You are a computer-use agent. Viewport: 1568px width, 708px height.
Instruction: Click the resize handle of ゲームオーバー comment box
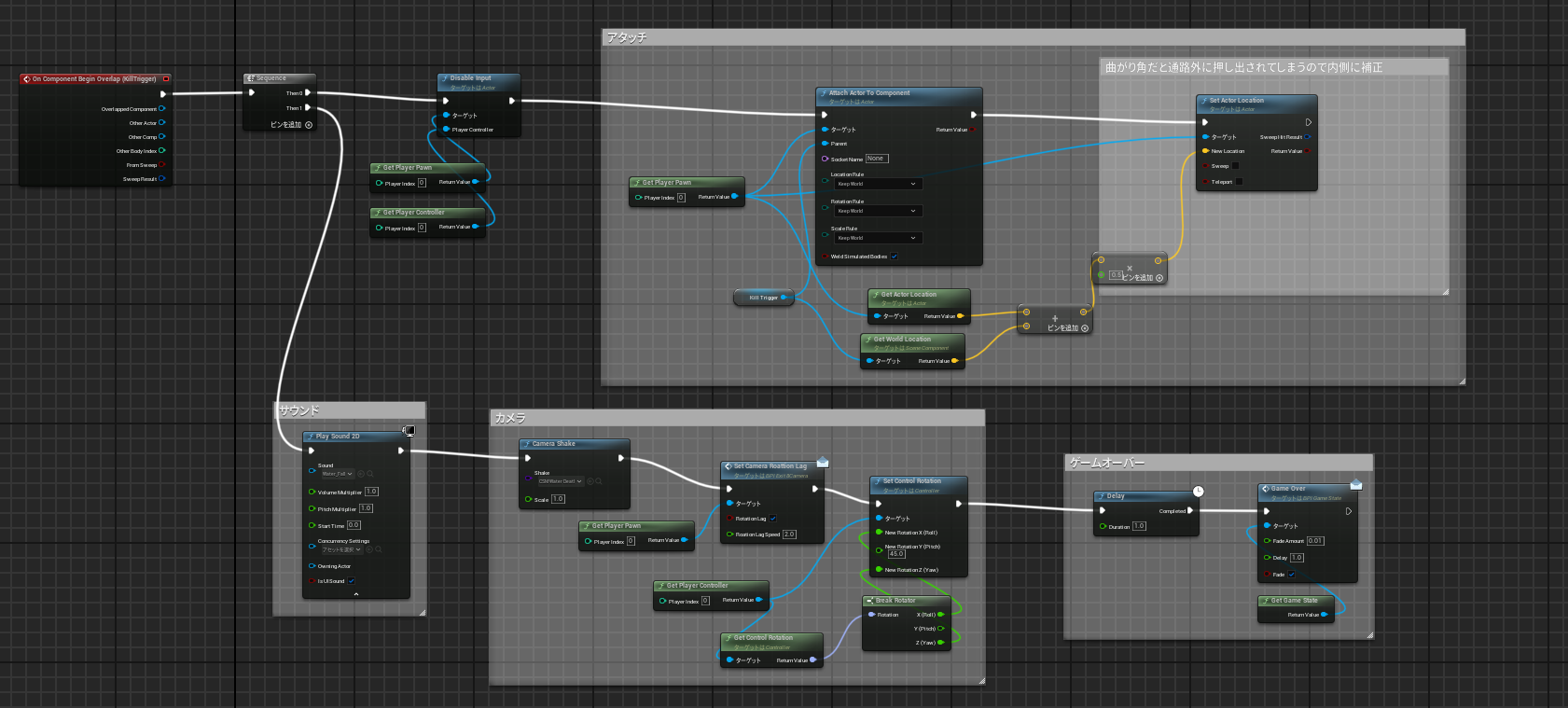(x=1369, y=635)
